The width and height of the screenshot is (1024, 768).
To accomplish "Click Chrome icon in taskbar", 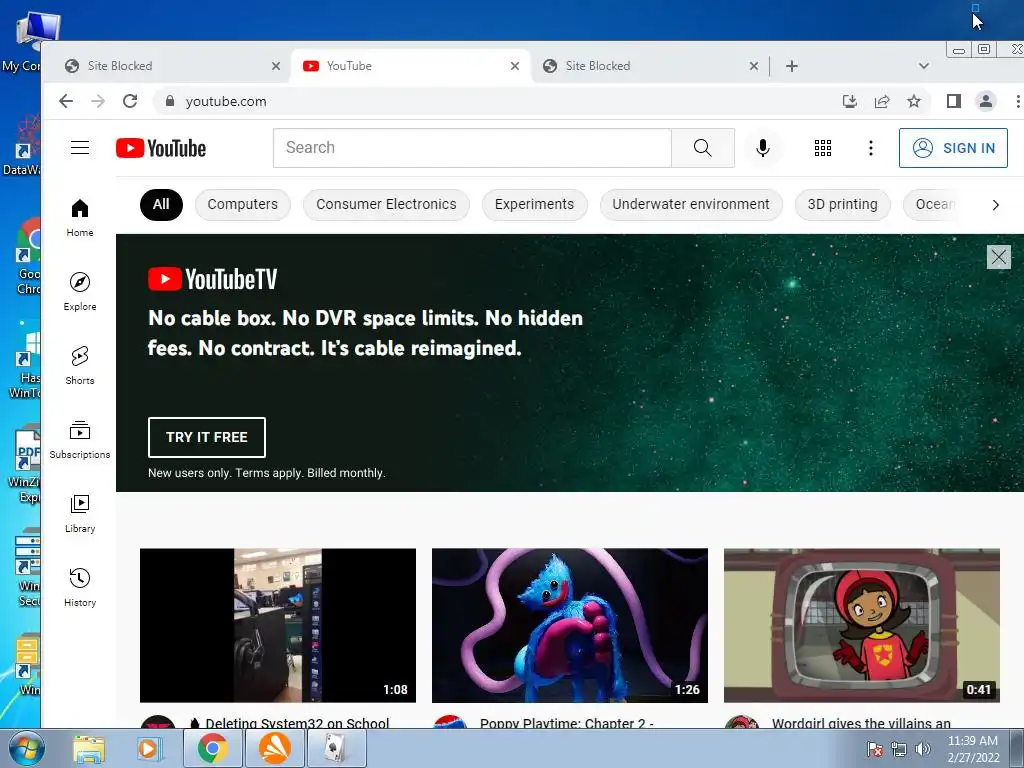I will pyautogui.click(x=212, y=748).
